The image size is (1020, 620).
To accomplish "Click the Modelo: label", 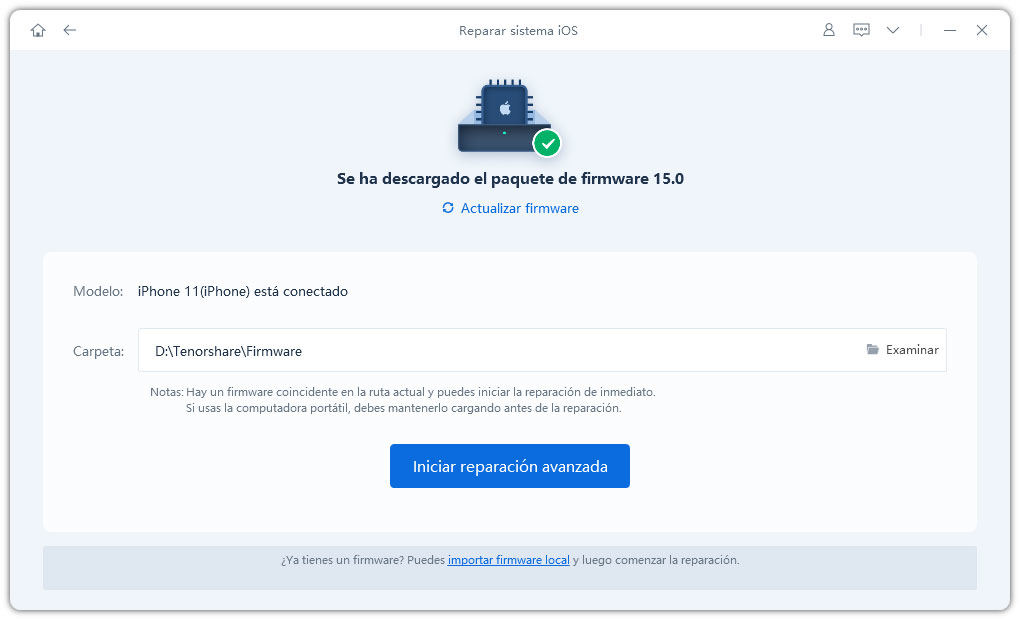I will coord(98,291).
